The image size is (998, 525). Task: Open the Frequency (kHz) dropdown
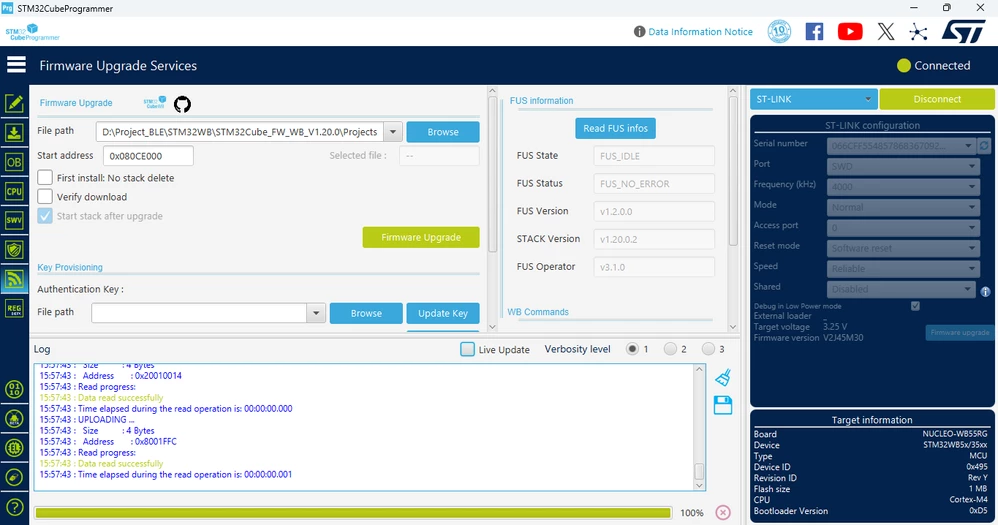pyautogui.click(x=903, y=186)
